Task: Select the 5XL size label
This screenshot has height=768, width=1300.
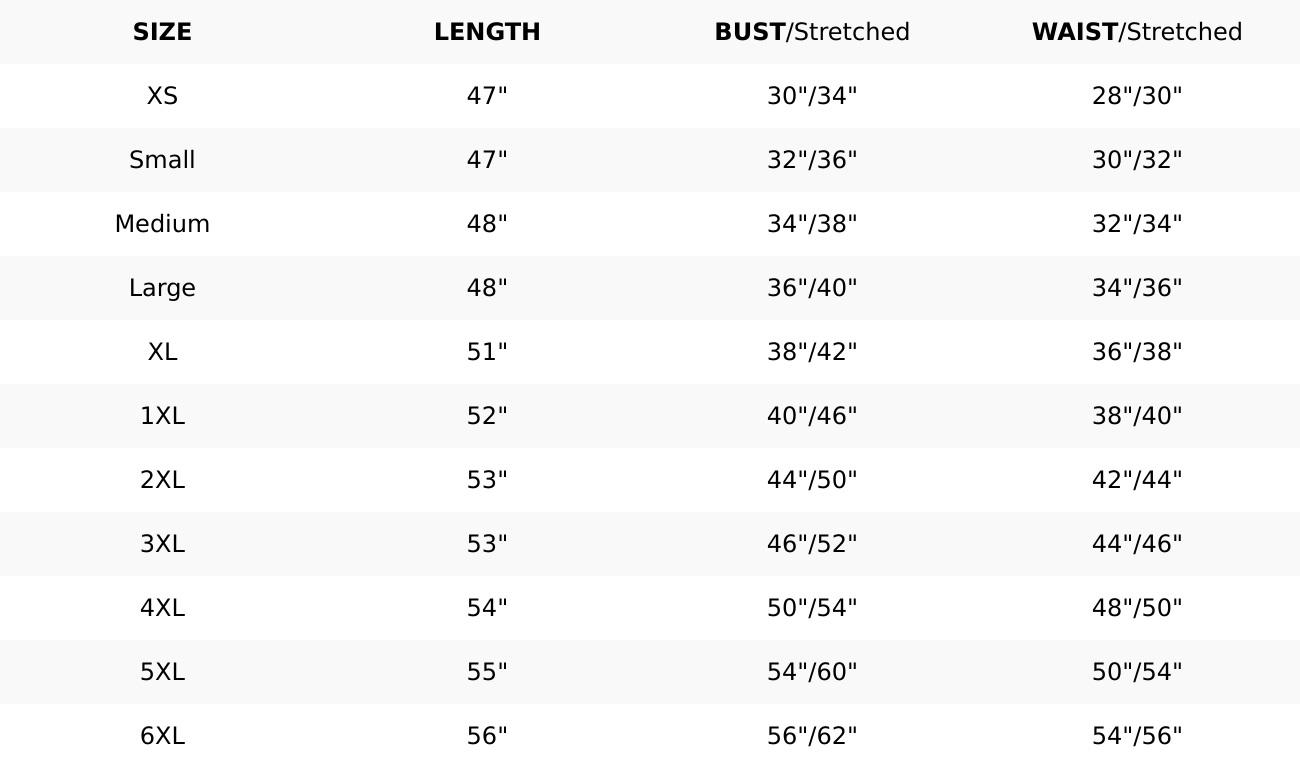Action: point(162,672)
